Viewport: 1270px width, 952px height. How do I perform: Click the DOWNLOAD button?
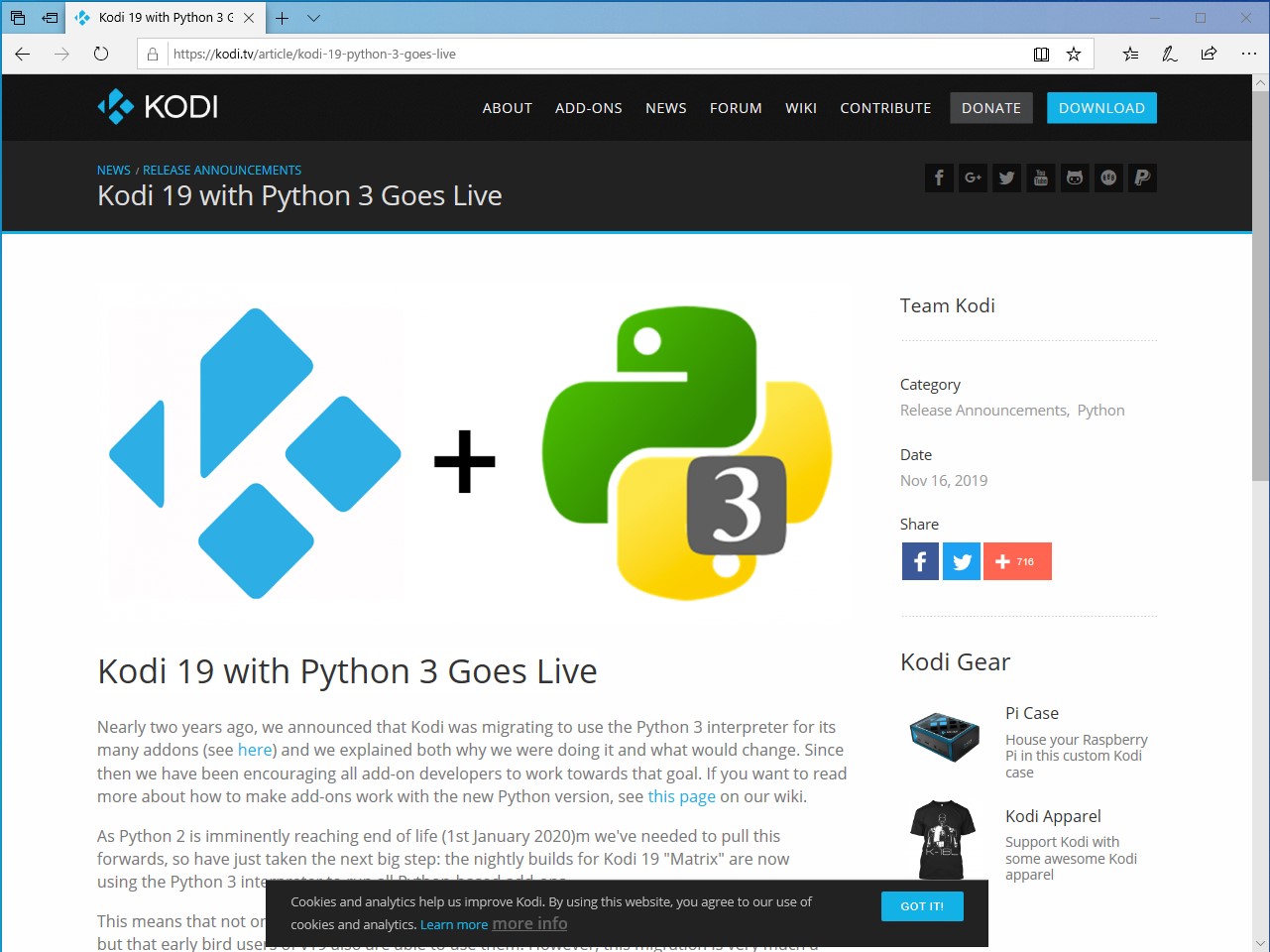point(1101,108)
